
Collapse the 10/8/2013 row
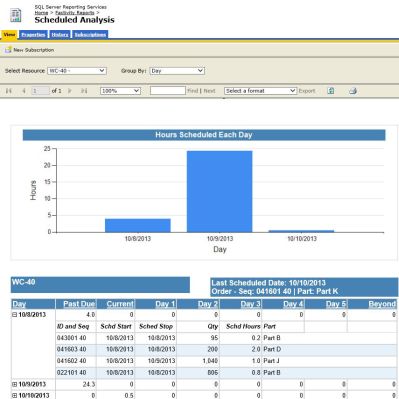click(x=14, y=314)
